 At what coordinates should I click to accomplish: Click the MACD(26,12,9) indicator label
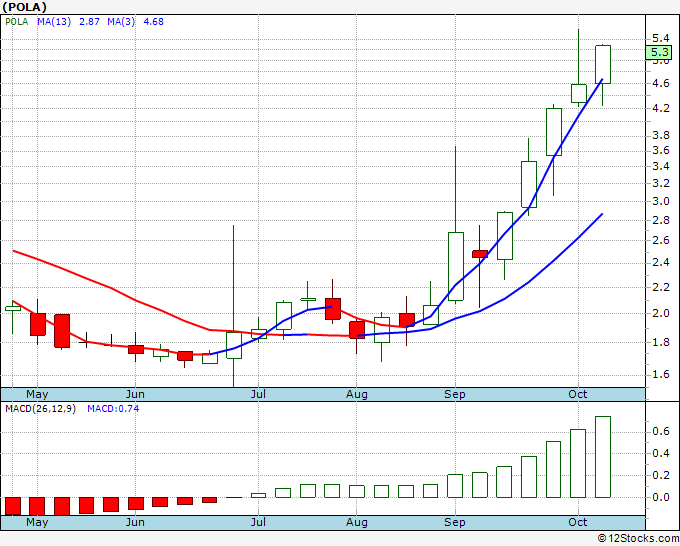click(41, 408)
